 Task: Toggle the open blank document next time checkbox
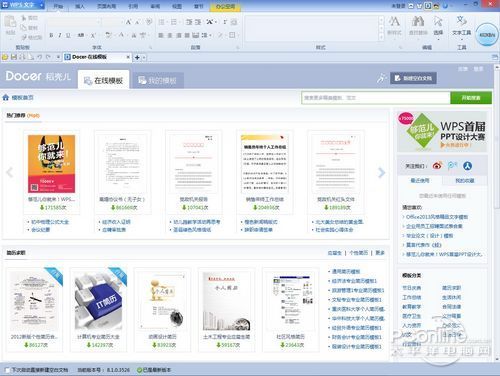pos(7,370)
